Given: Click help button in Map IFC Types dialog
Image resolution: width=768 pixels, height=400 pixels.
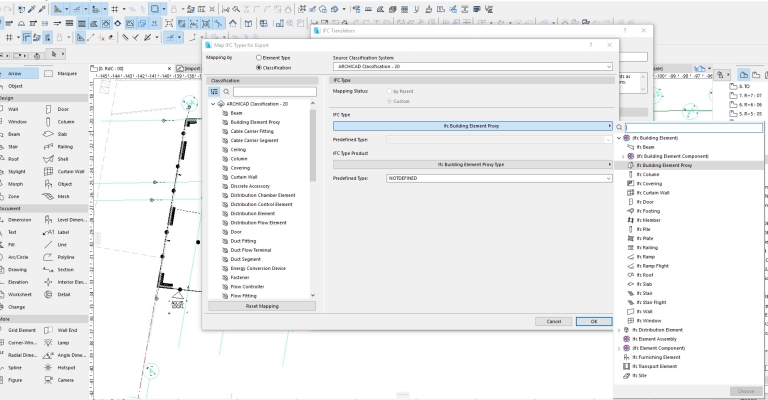Looking at the screenshot, I should click(x=591, y=45).
